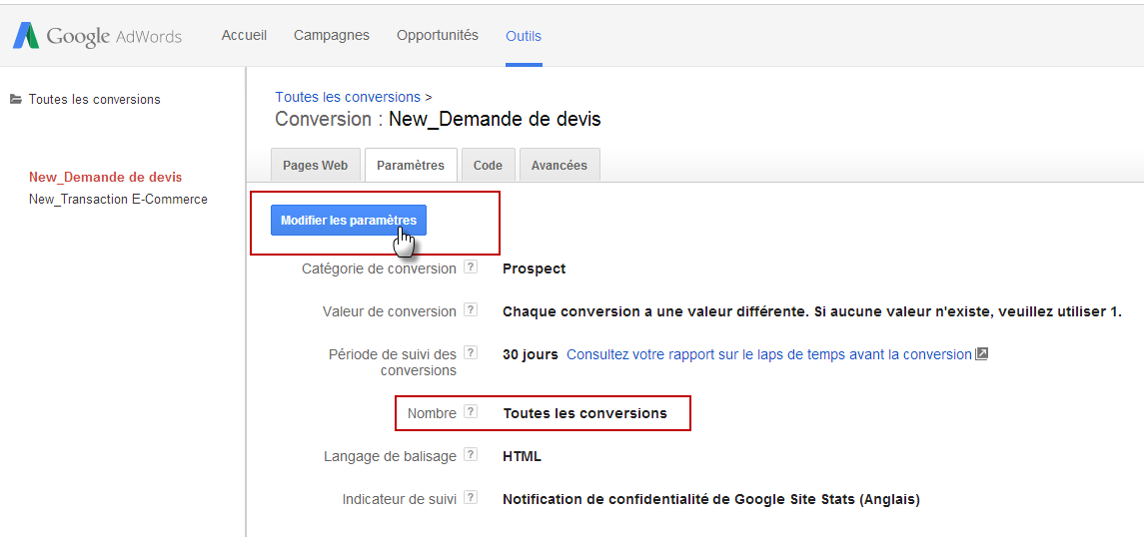Open help icon for Catégorie de conversion

pyautogui.click(x=471, y=268)
